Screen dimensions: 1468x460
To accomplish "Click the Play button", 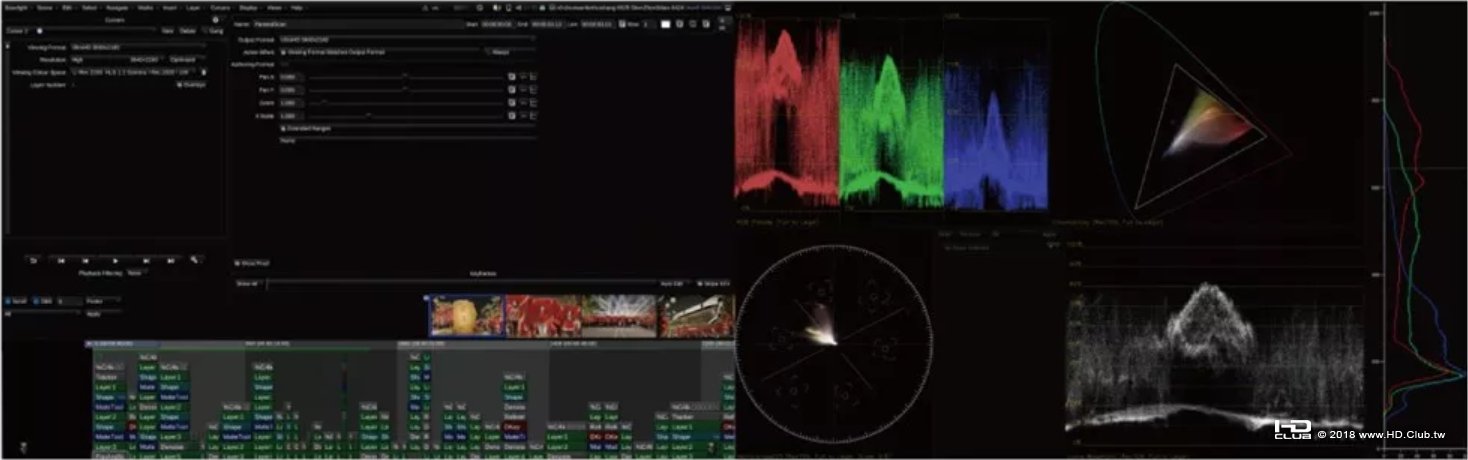I will click(115, 260).
